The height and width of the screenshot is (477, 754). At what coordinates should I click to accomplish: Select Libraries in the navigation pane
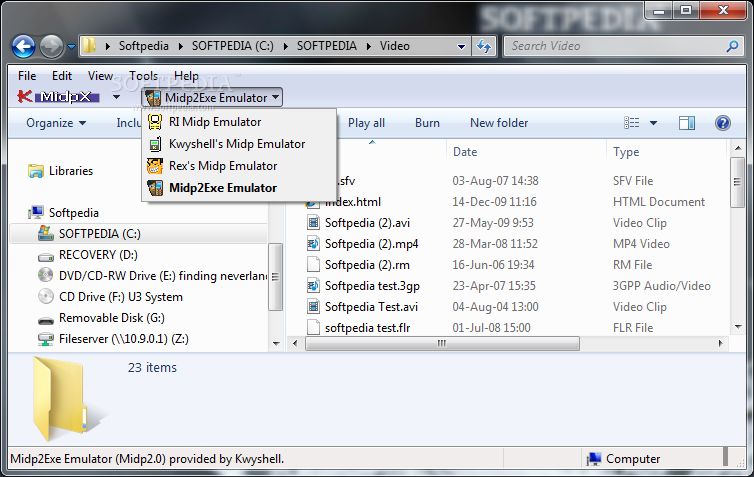(61, 171)
